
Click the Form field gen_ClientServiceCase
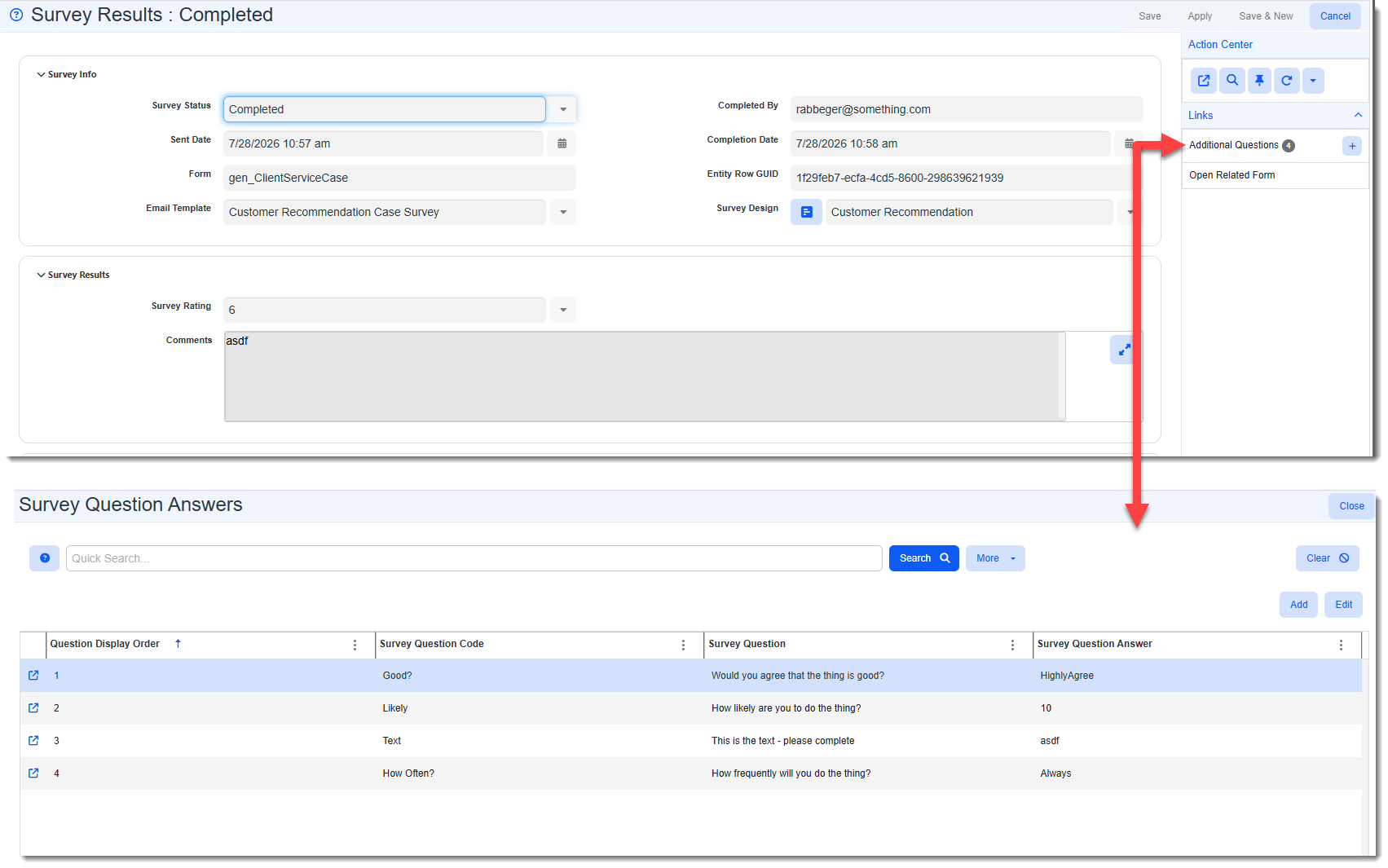point(399,178)
